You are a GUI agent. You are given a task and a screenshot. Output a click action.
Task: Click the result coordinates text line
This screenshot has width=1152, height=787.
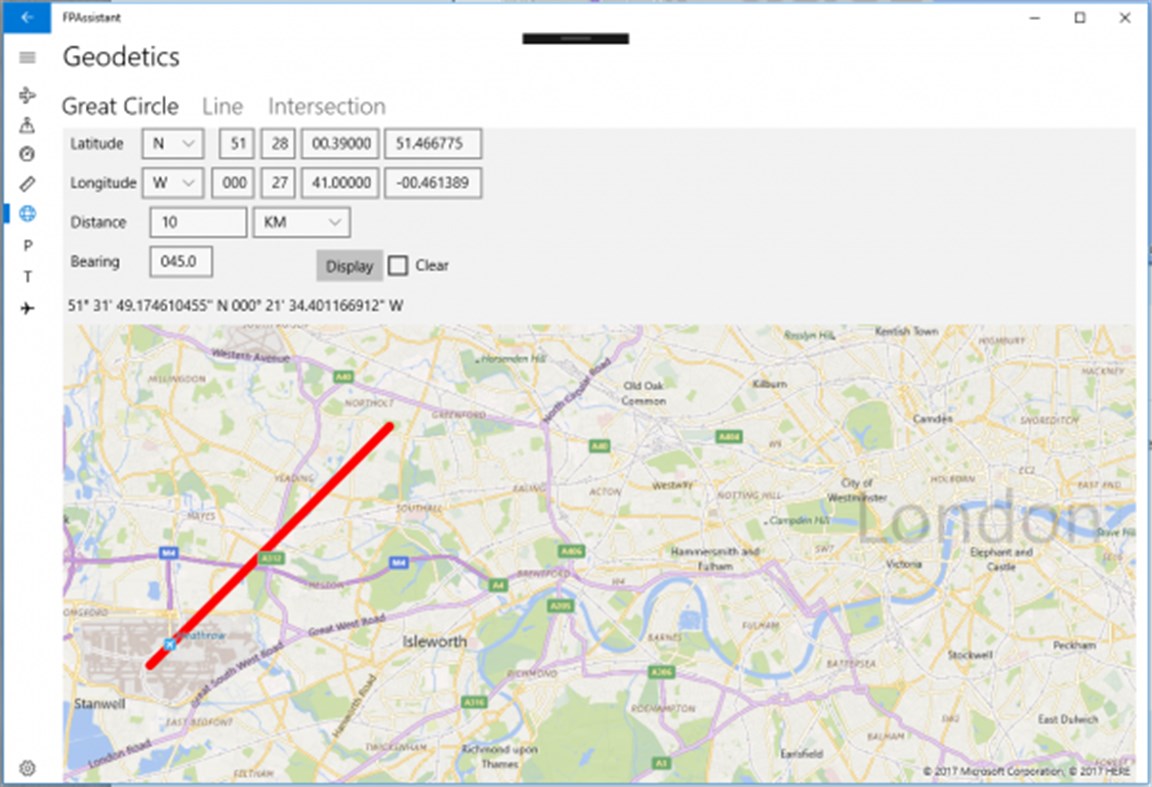tap(235, 306)
